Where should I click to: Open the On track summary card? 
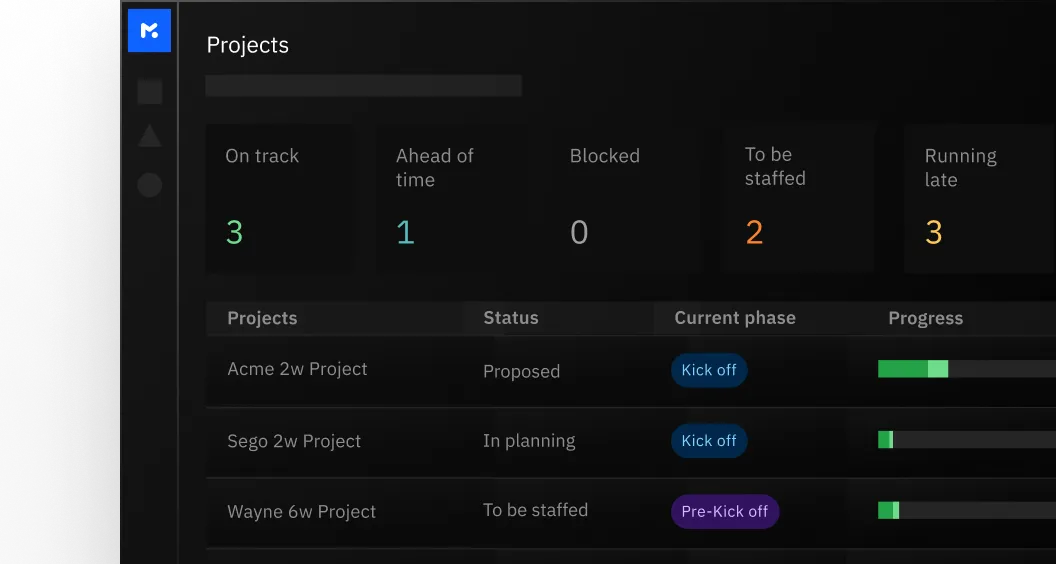(279, 198)
